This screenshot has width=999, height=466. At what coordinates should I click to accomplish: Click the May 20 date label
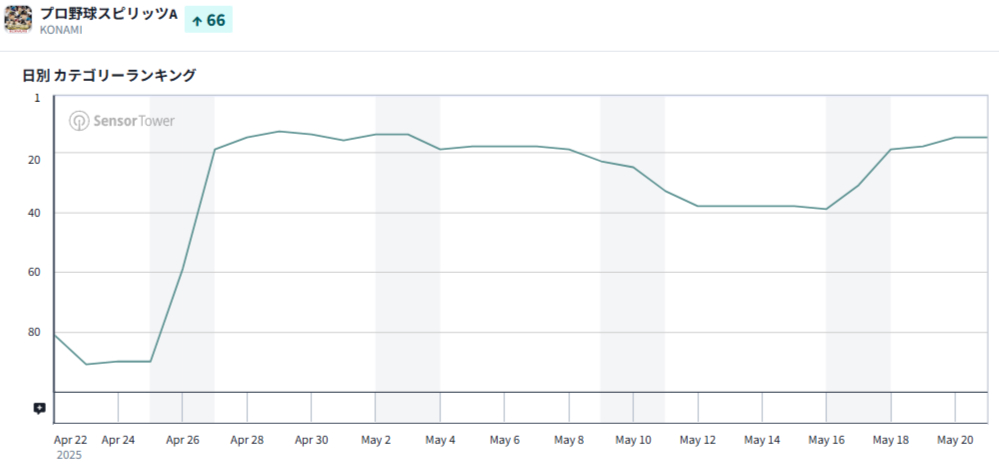955,440
